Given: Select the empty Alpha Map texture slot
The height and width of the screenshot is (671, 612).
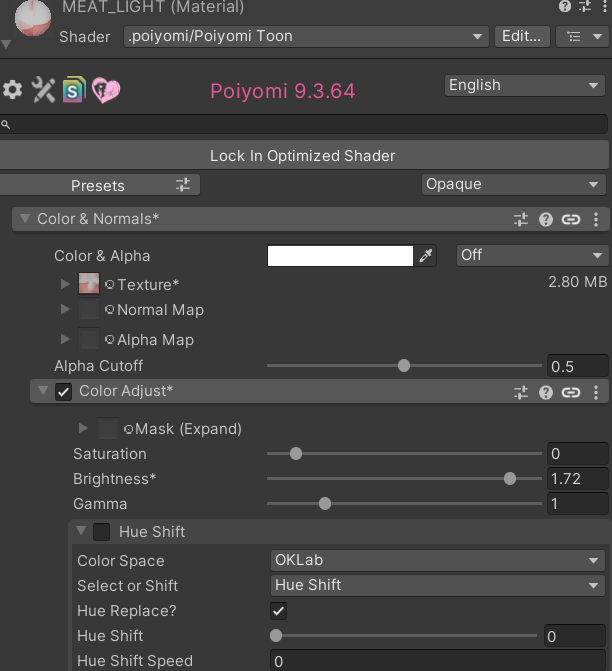Looking at the screenshot, I should (x=89, y=339).
